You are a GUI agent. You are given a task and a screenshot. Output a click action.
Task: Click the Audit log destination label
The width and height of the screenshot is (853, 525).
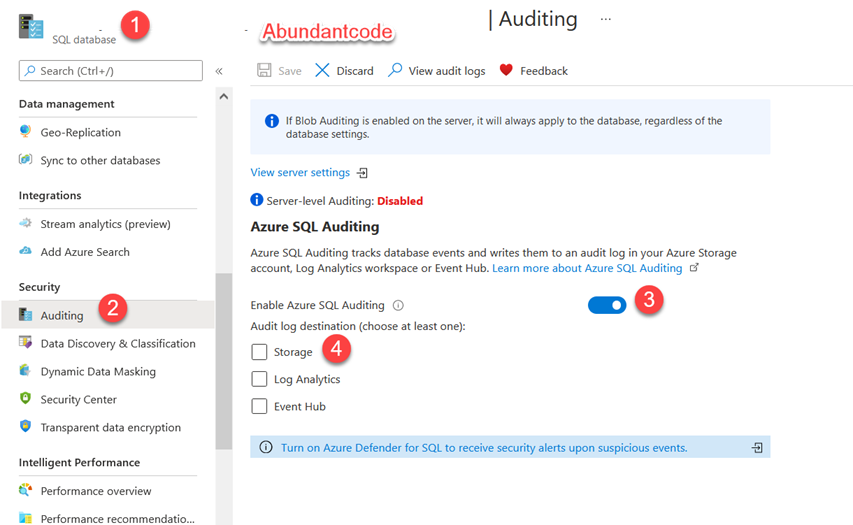(357, 326)
